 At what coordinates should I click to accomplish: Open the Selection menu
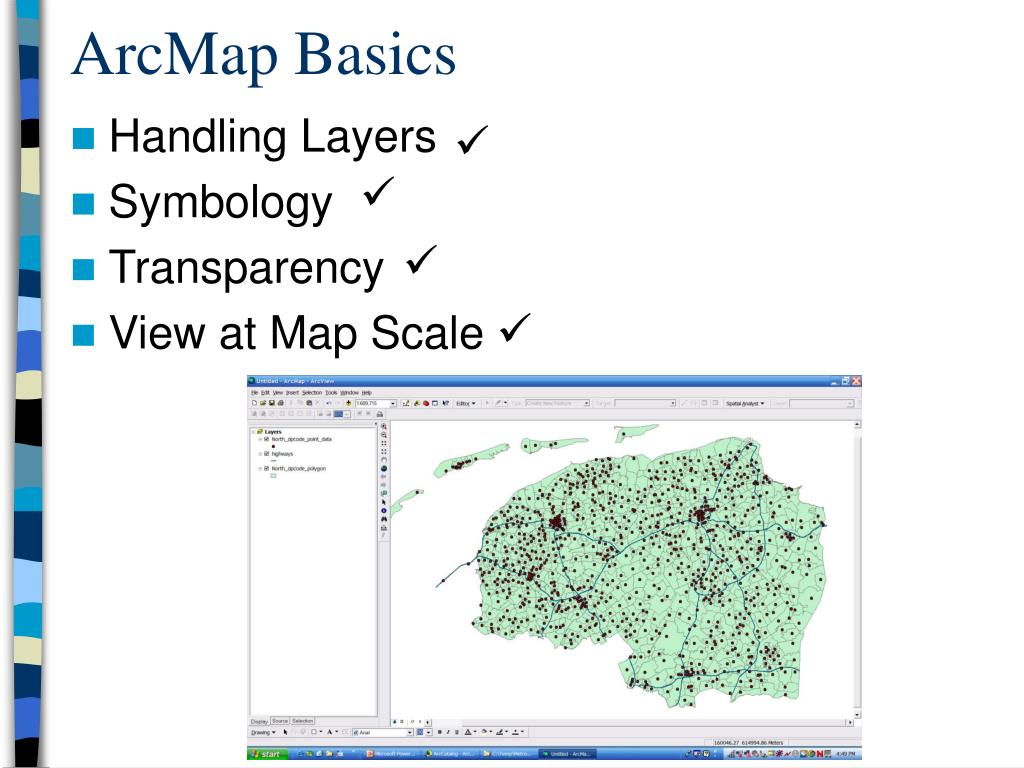click(x=312, y=392)
